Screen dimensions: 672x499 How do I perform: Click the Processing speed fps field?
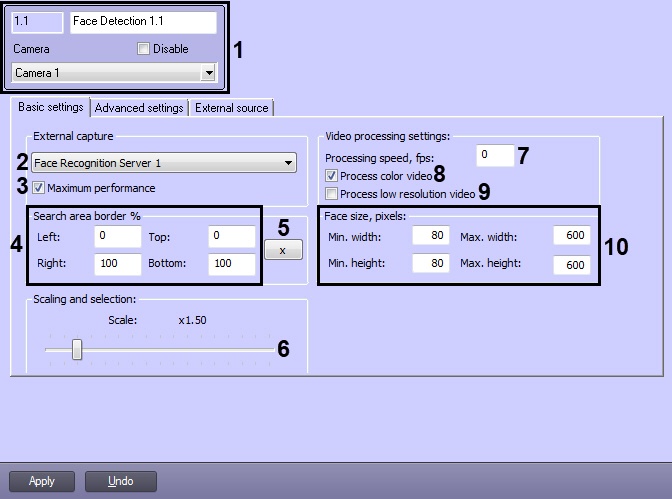495,155
